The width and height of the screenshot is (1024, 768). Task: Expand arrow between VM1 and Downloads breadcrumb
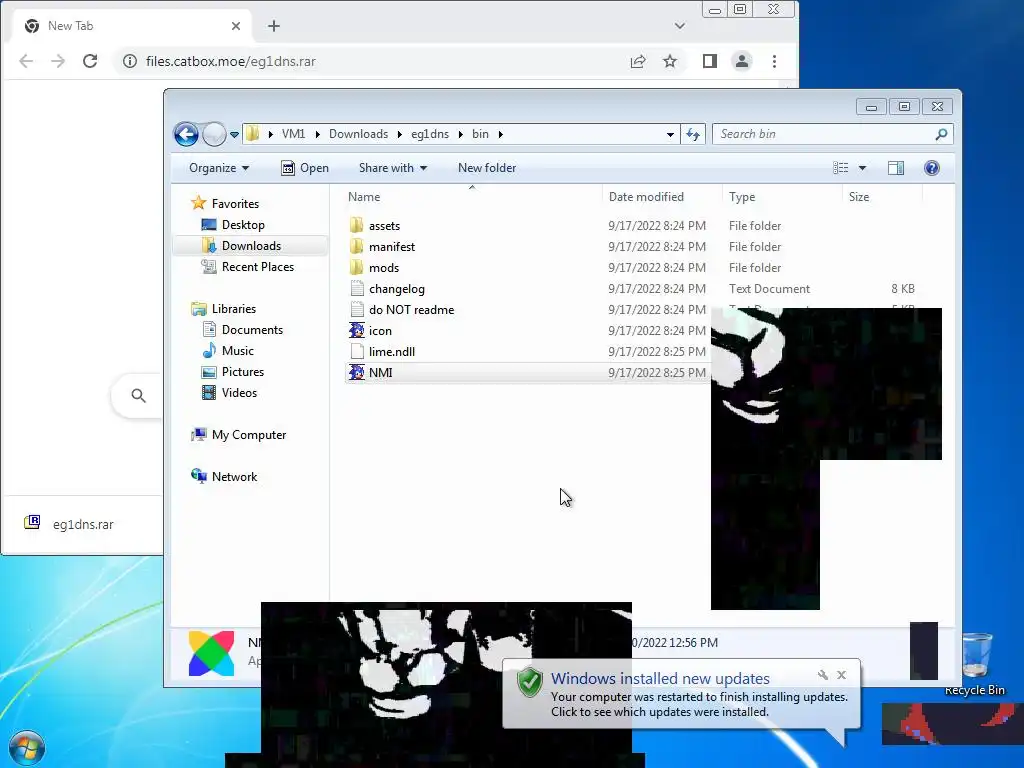(317, 135)
